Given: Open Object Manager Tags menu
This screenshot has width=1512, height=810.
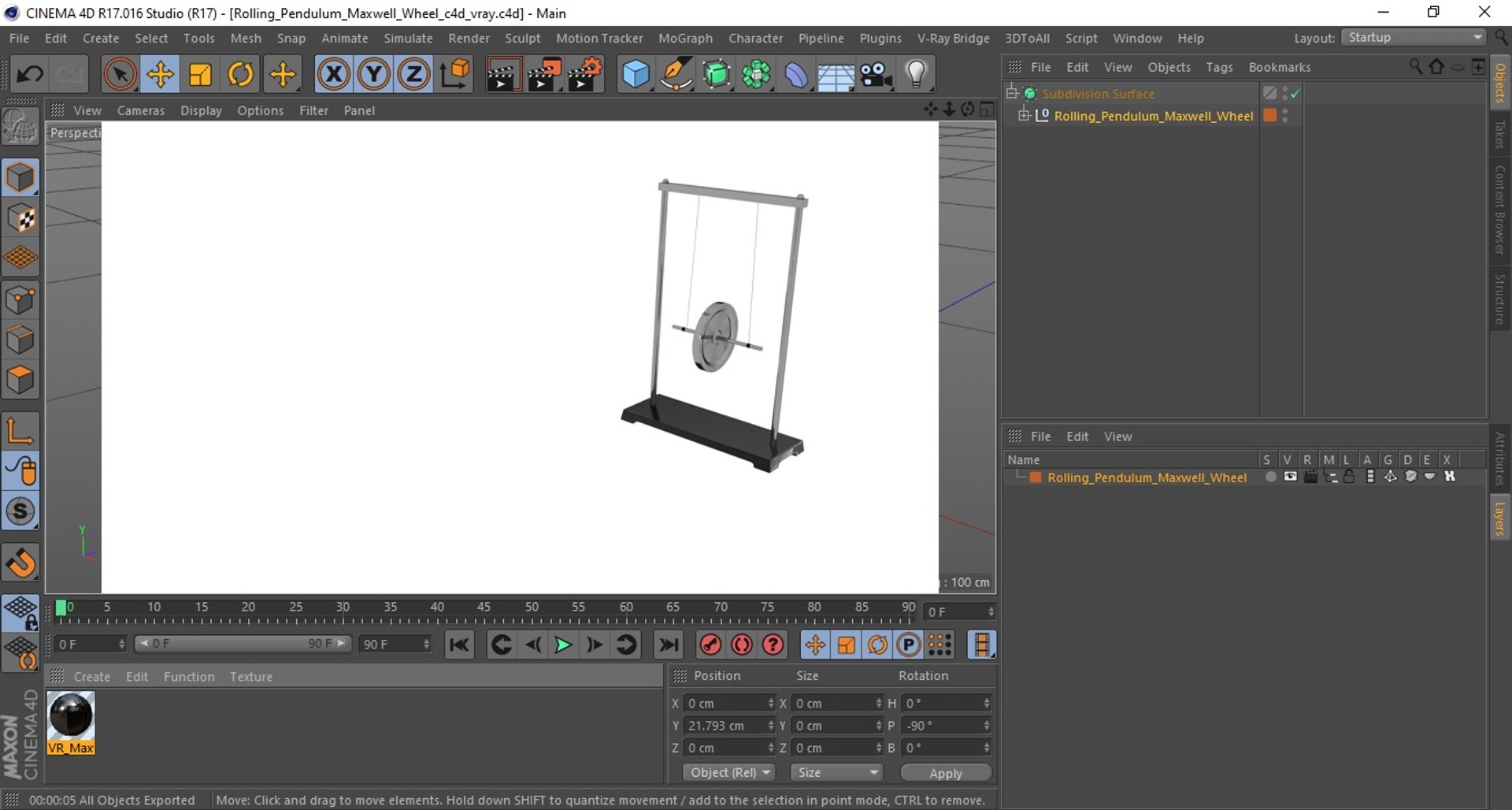Looking at the screenshot, I should (x=1219, y=68).
